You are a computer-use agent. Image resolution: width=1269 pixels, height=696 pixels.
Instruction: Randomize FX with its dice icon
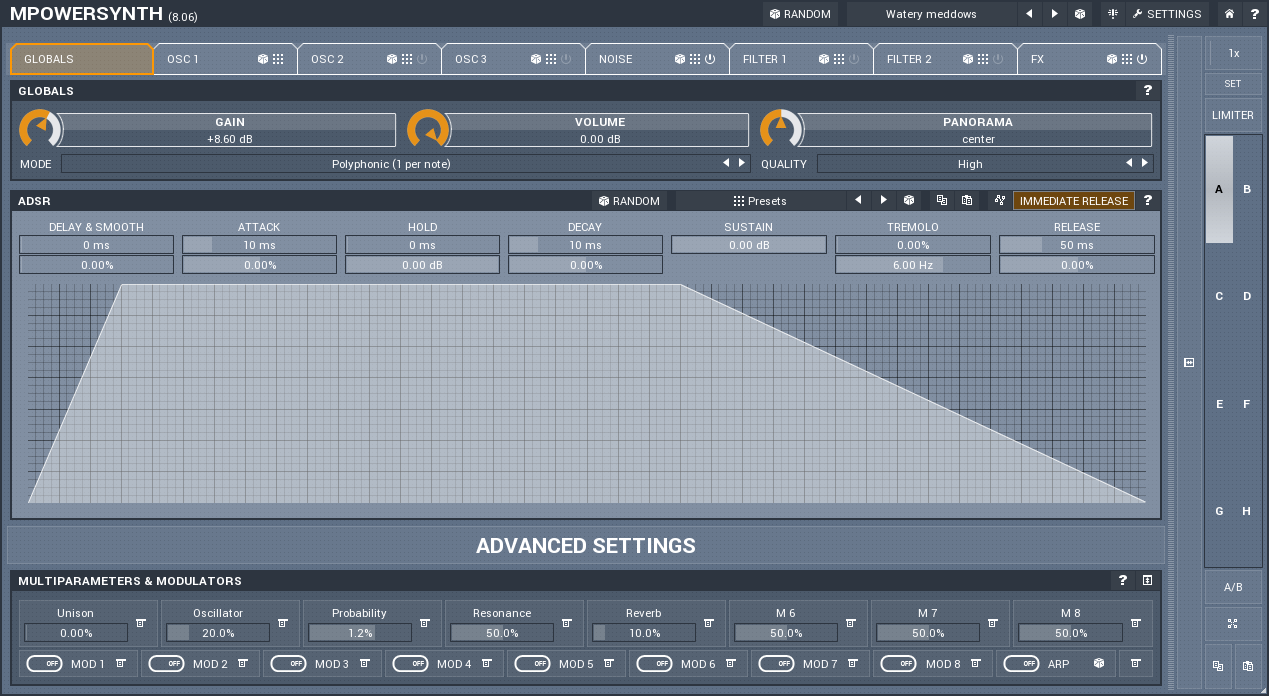(1112, 59)
